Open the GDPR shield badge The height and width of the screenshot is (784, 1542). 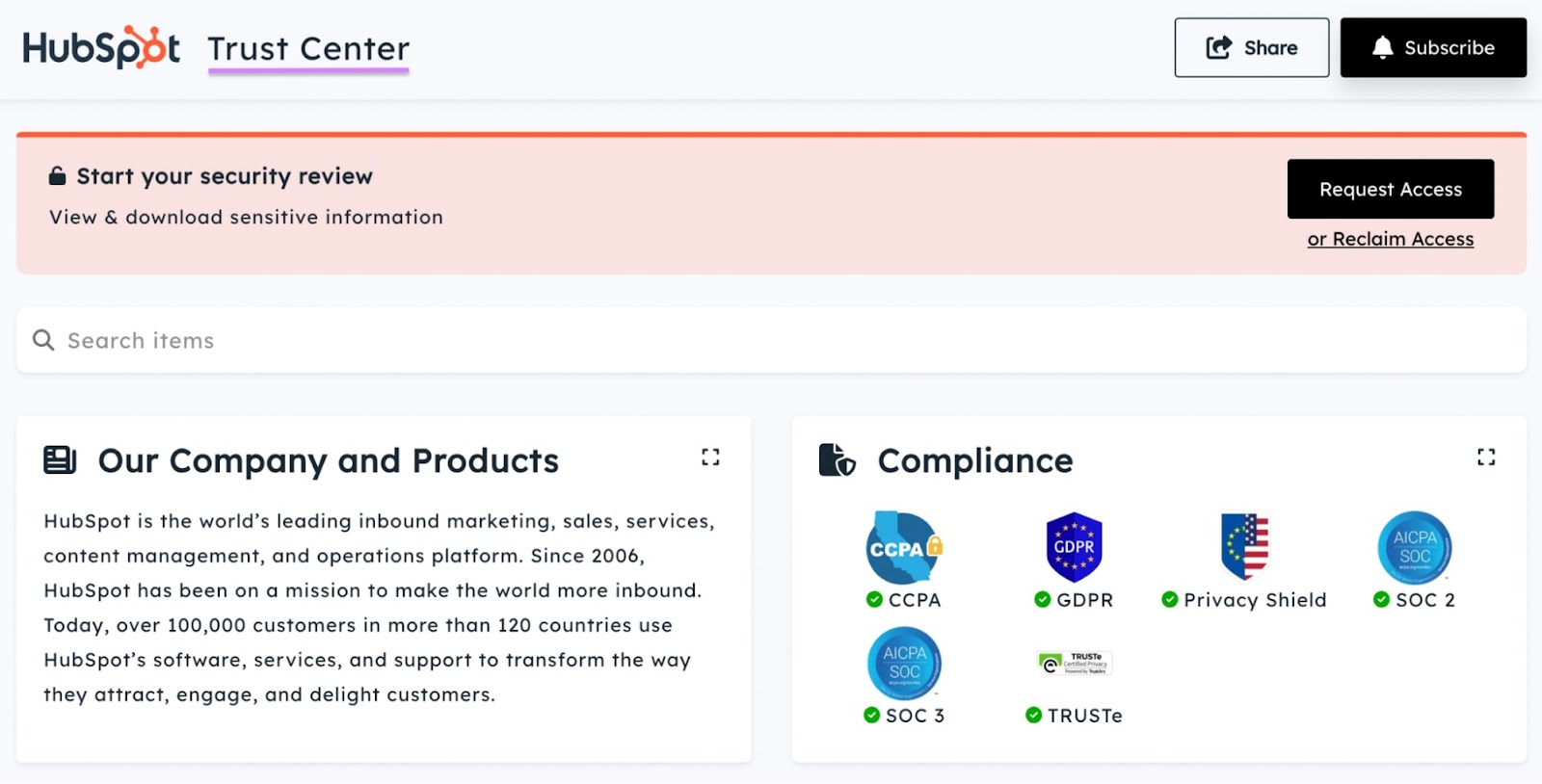point(1074,547)
